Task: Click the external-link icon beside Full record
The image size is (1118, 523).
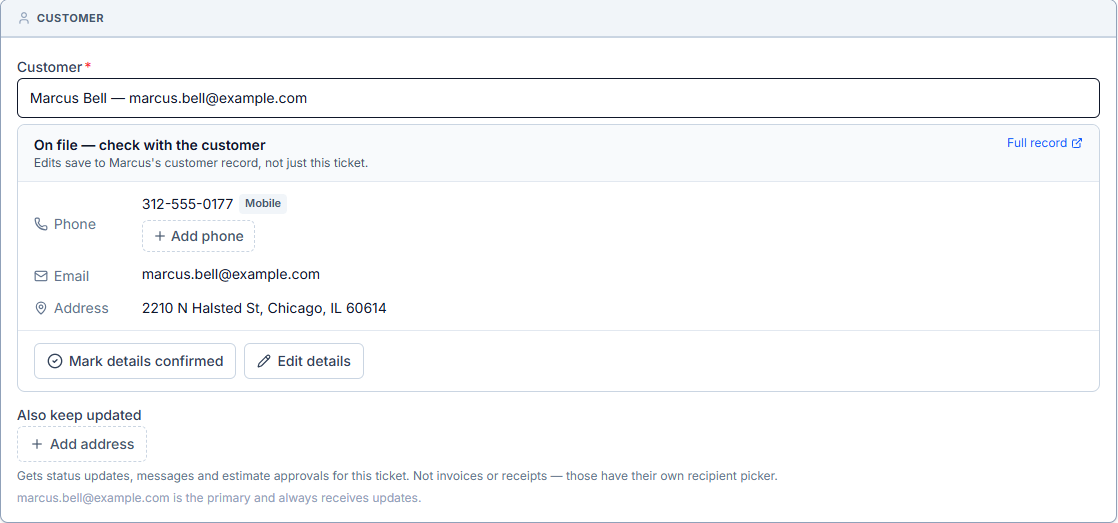Action: (x=1077, y=143)
